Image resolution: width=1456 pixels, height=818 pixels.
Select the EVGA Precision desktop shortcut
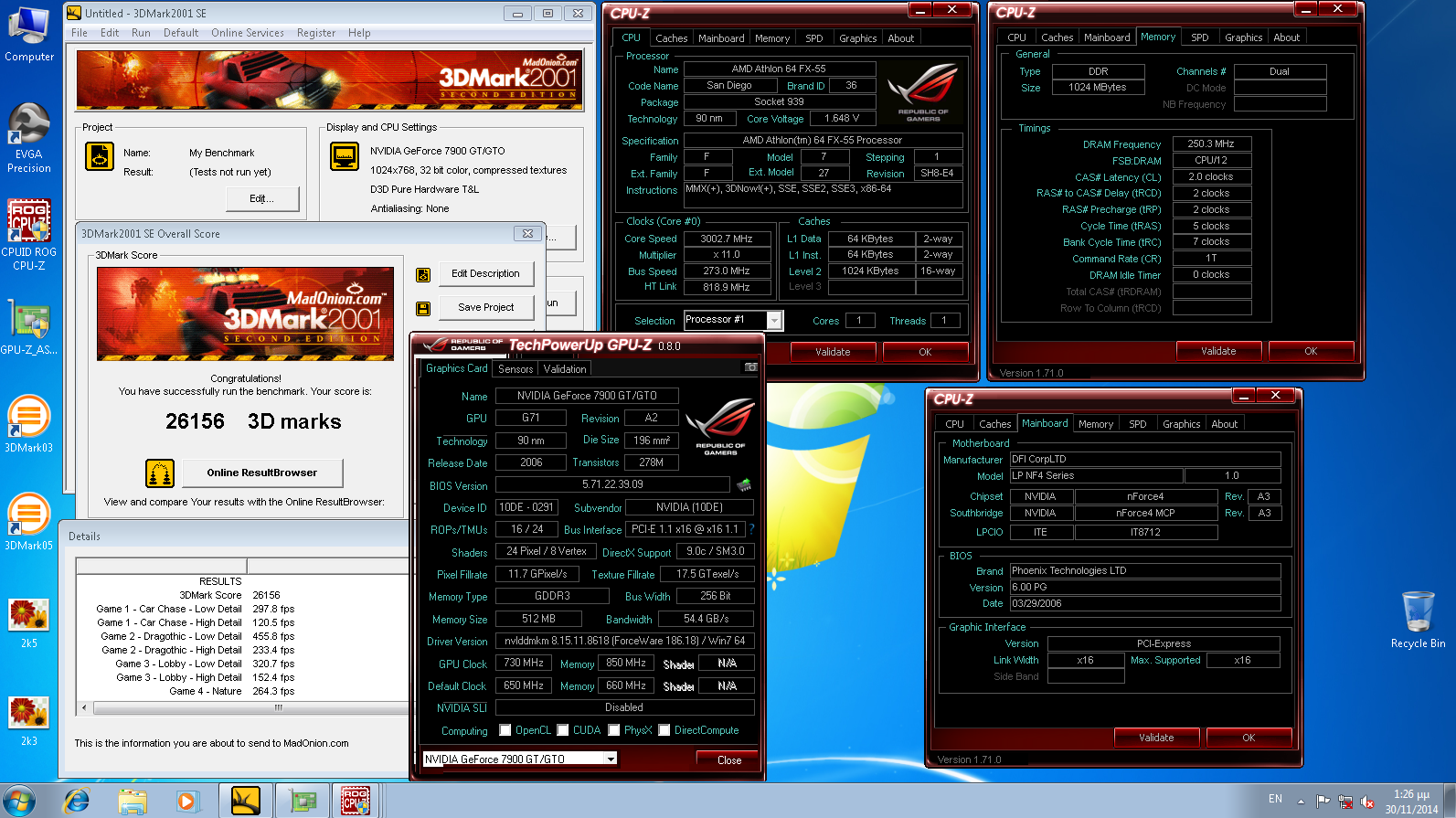coord(29,137)
